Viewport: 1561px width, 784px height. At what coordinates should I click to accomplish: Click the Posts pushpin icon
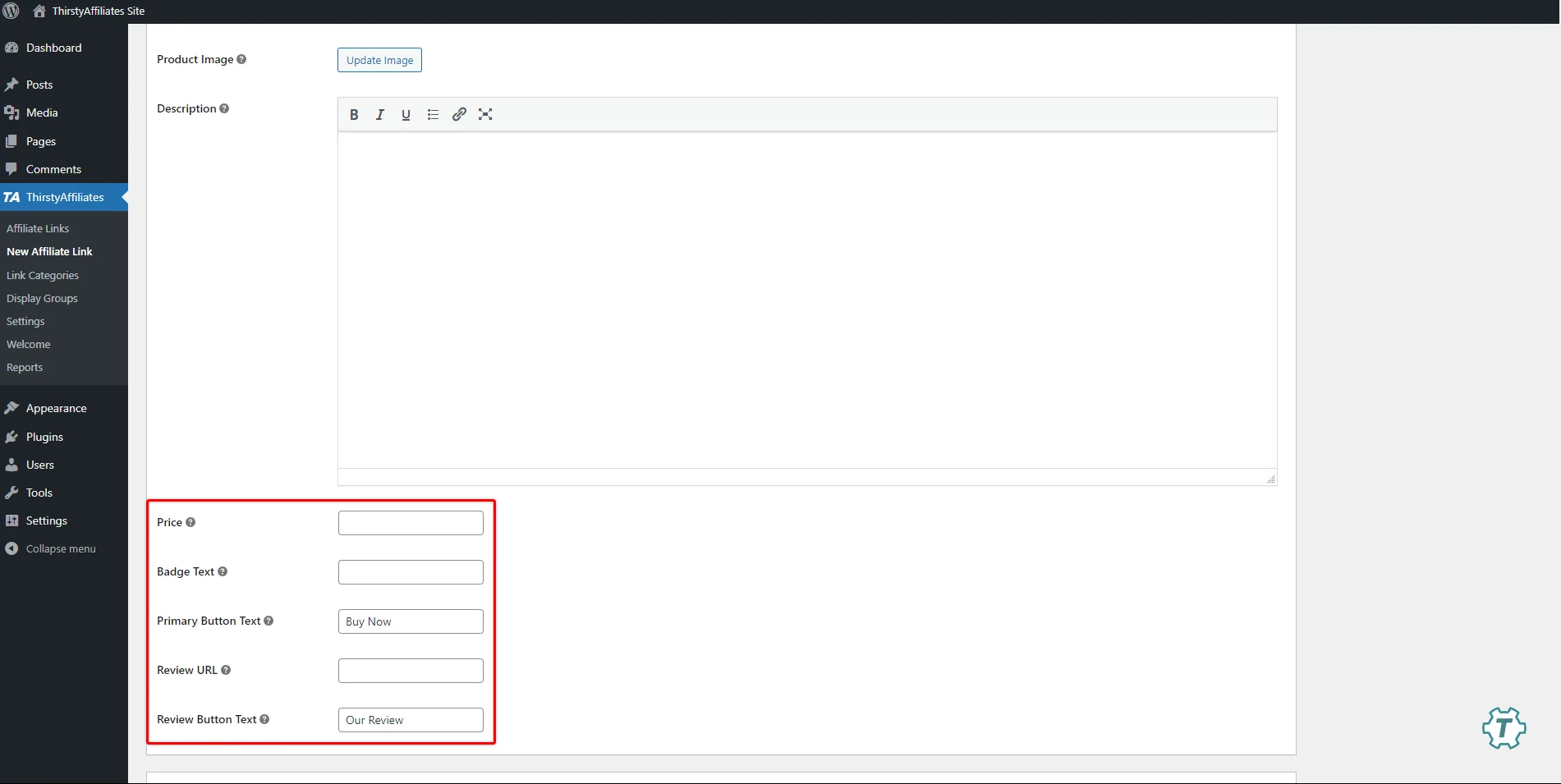pos(11,85)
